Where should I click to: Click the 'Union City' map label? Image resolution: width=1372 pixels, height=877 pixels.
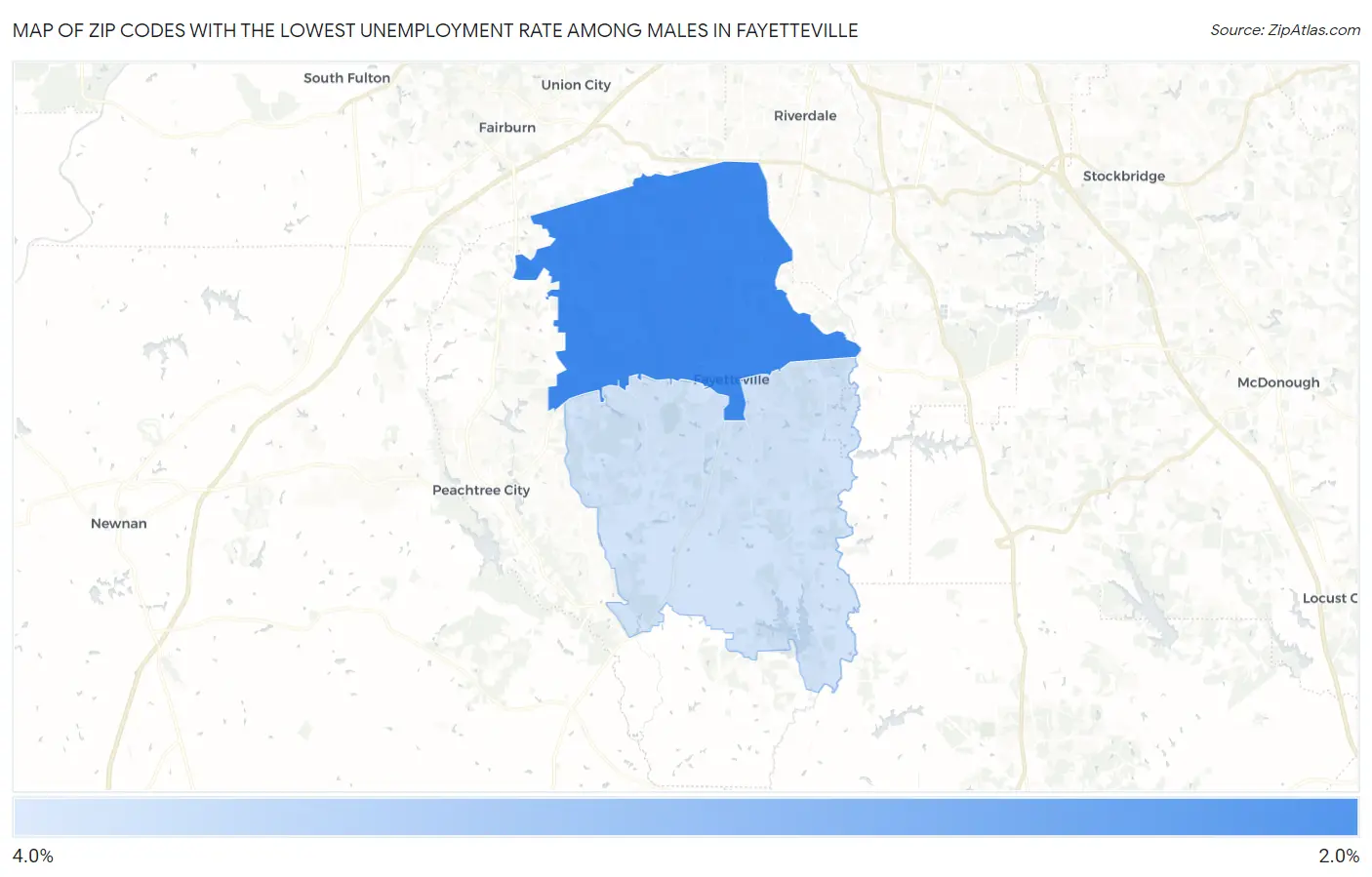(576, 85)
